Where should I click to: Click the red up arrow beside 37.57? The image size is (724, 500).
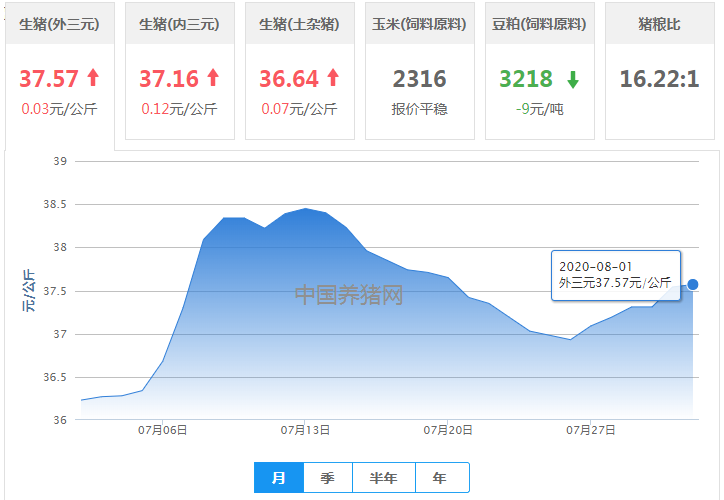pos(93,77)
